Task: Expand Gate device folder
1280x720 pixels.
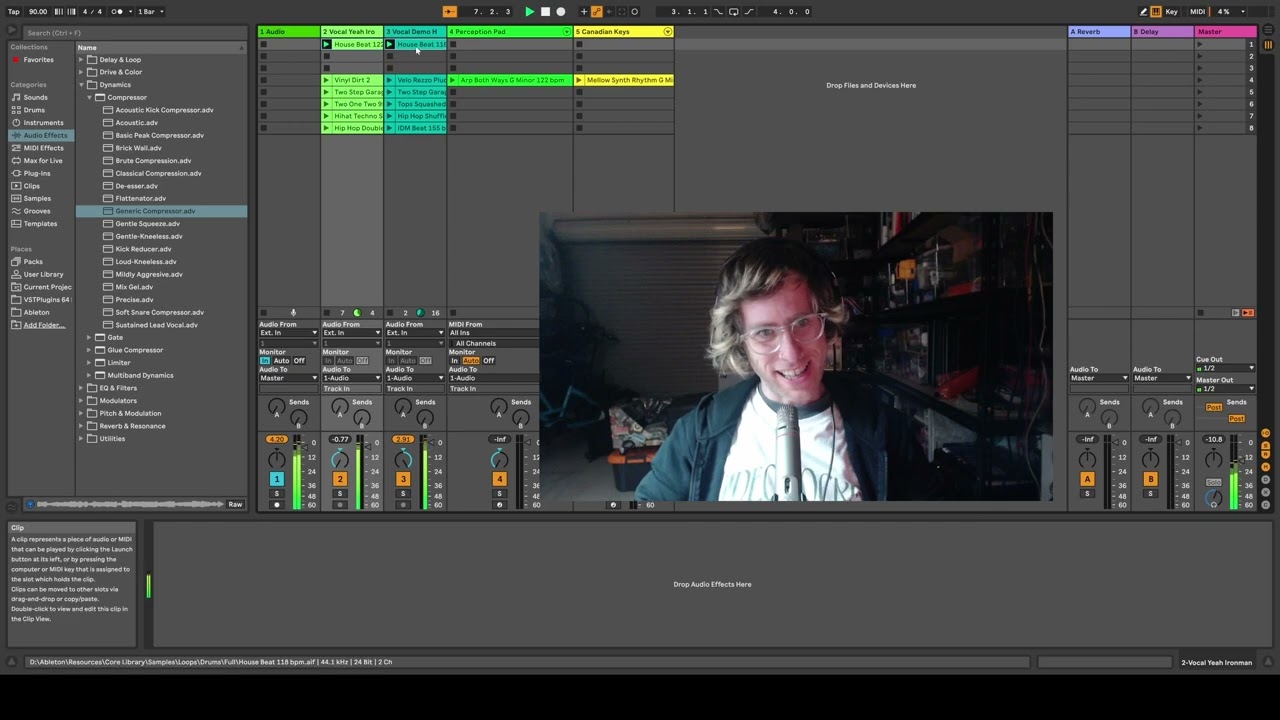Action: (89, 338)
